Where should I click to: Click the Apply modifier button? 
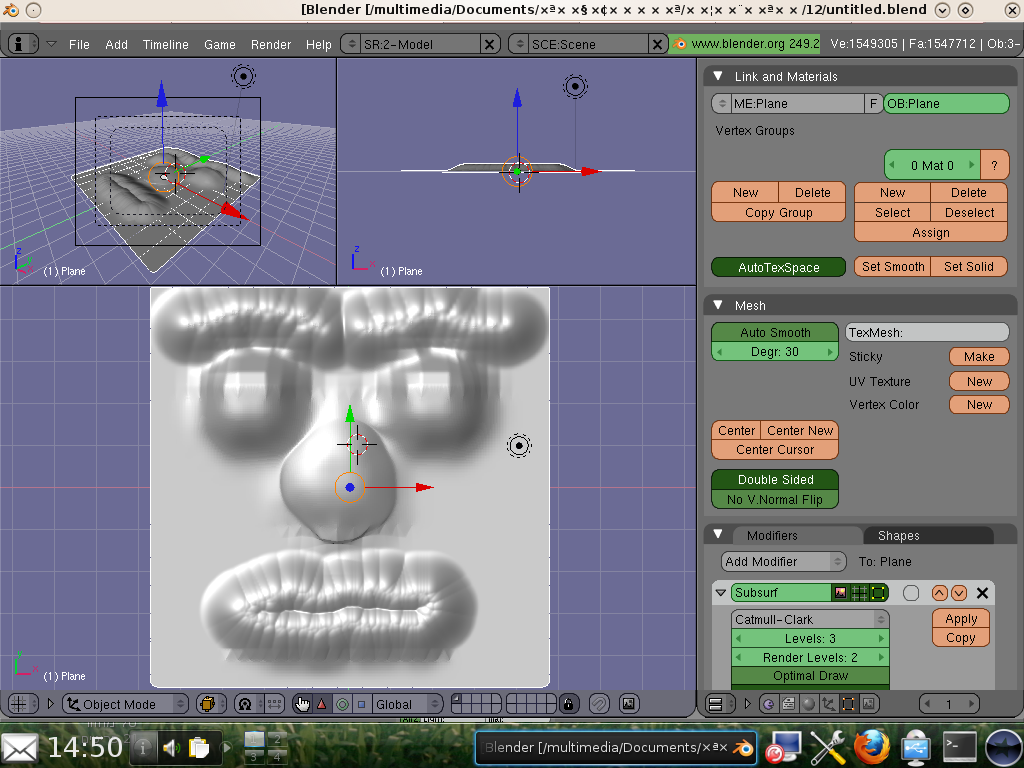tap(961, 618)
